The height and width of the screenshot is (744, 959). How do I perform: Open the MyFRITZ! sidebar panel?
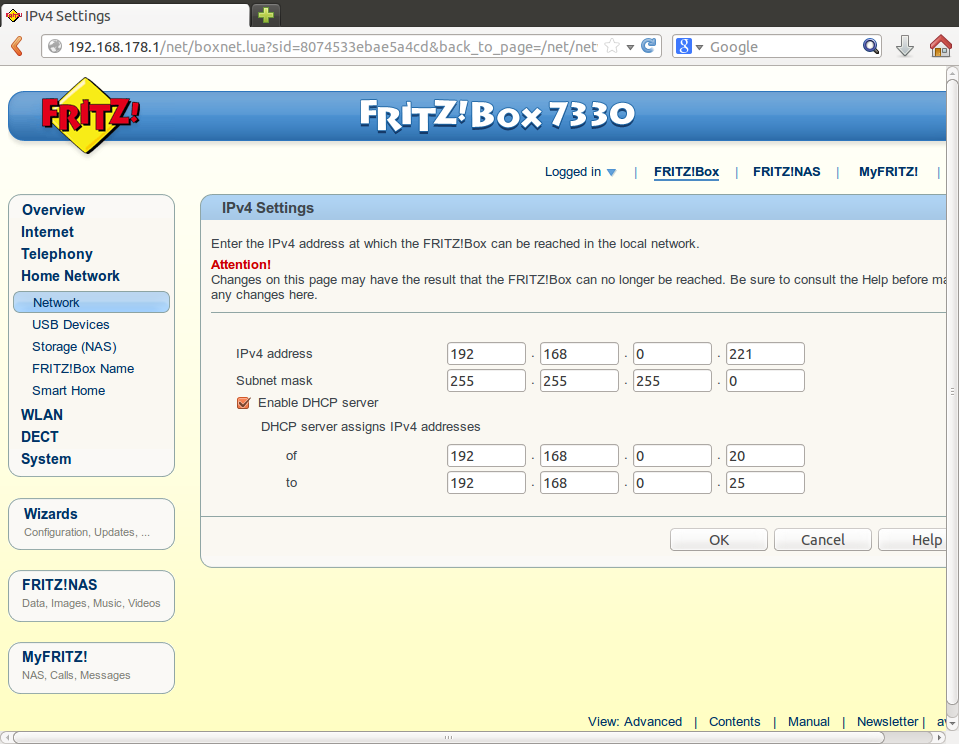point(91,668)
